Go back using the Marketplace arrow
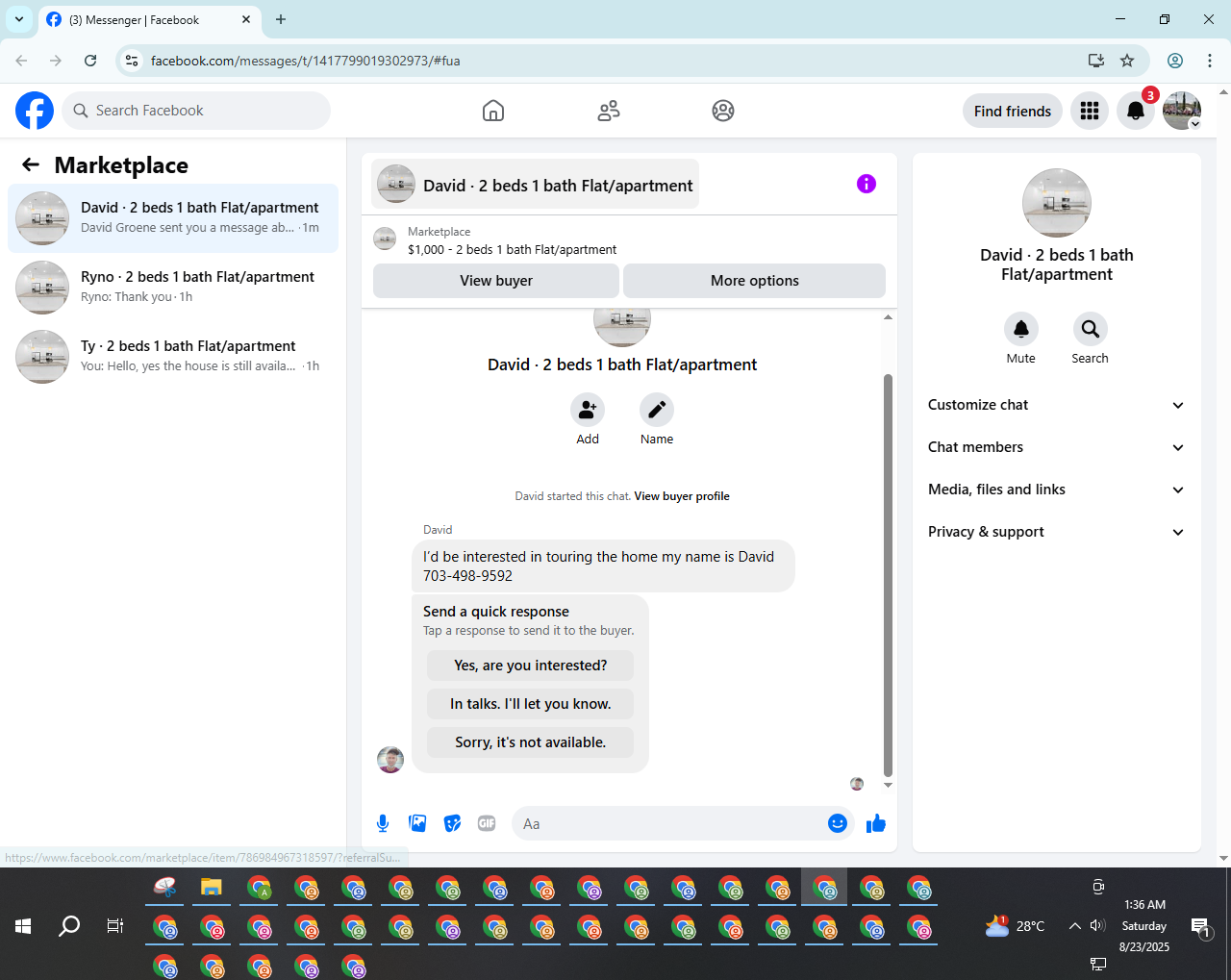1231x980 pixels. [x=31, y=164]
